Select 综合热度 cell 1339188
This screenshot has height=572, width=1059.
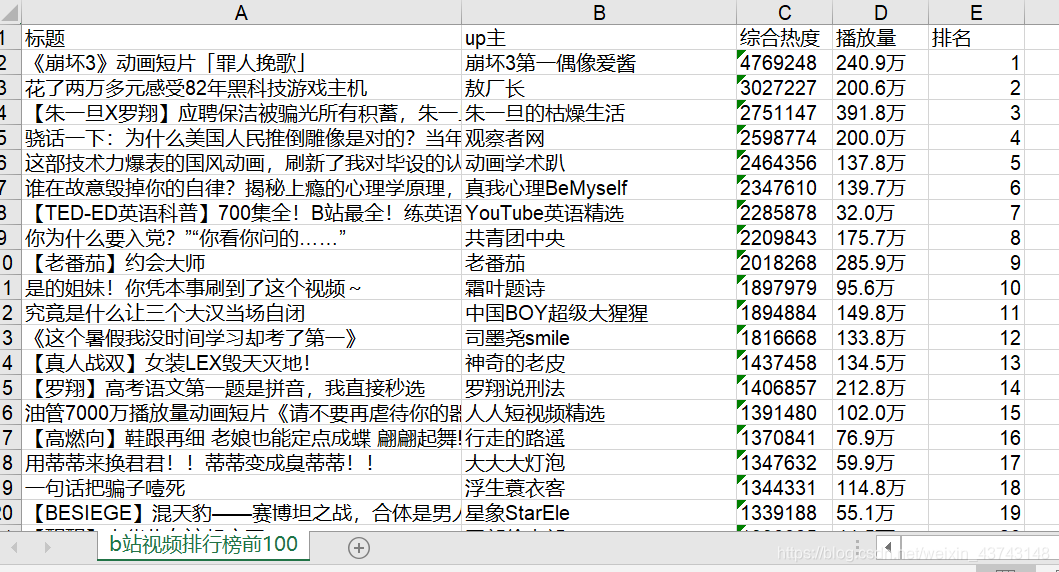[784, 513]
